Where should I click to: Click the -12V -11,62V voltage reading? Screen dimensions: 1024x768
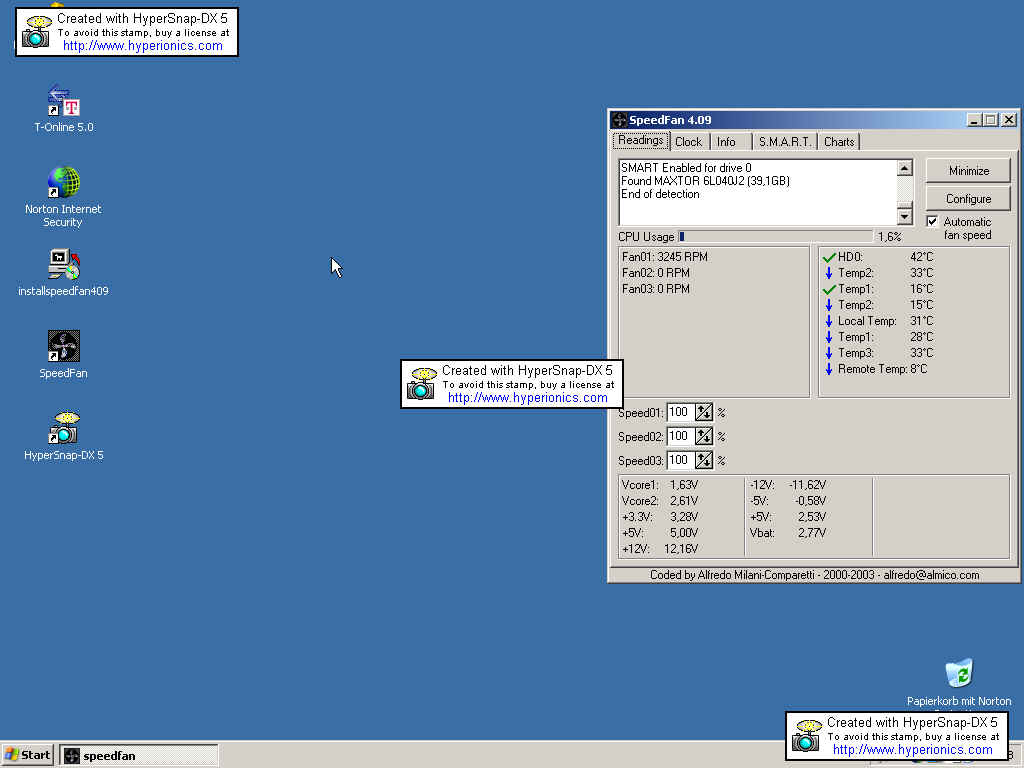(788, 485)
